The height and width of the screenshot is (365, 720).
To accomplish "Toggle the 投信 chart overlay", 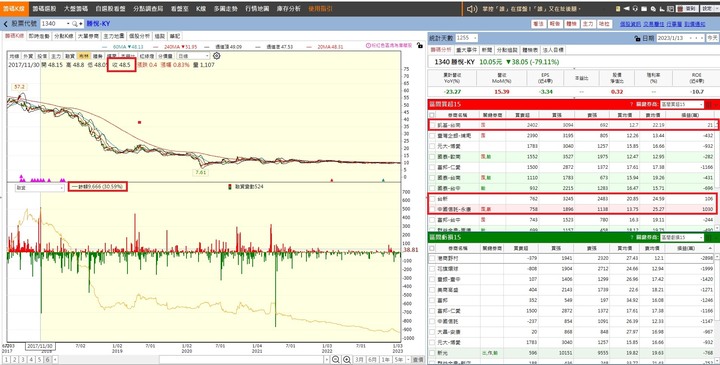I will pyautogui.click(x=42, y=56).
